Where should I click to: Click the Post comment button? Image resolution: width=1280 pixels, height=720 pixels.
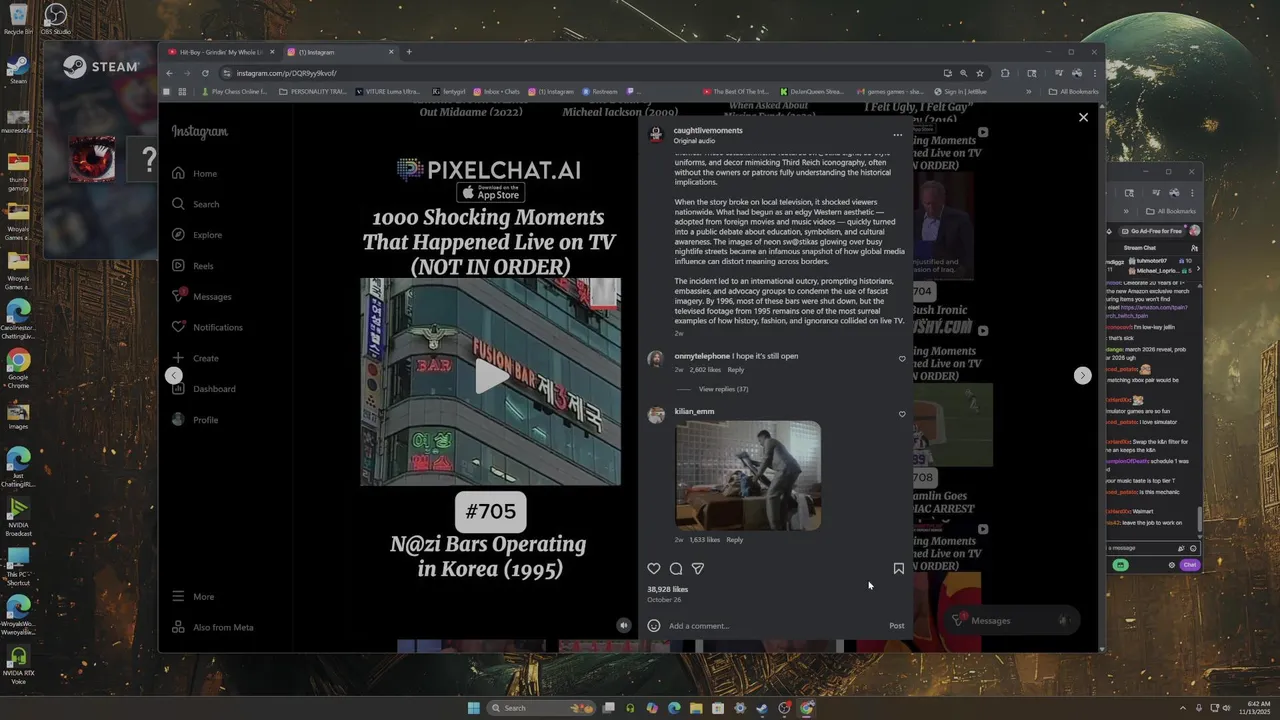897,626
